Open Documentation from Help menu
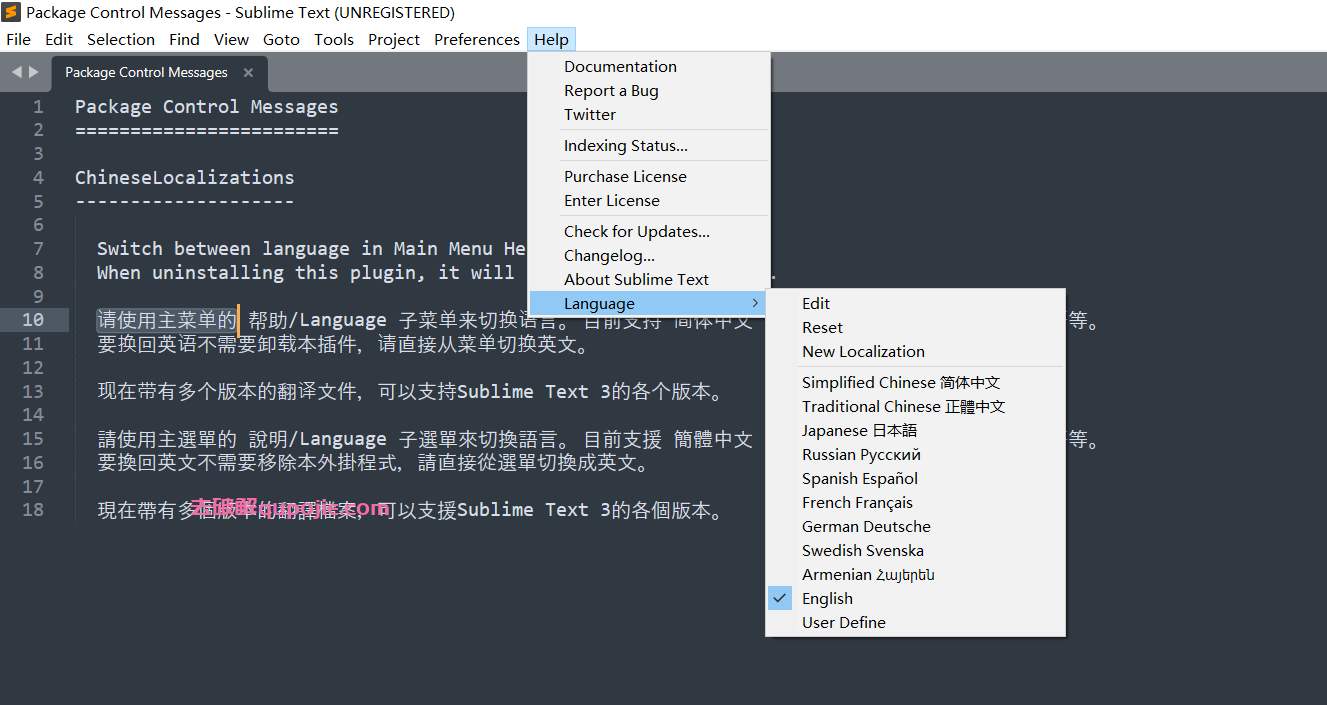Image resolution: width=1327 pixels, height=705 pixels. pos(649,66)
